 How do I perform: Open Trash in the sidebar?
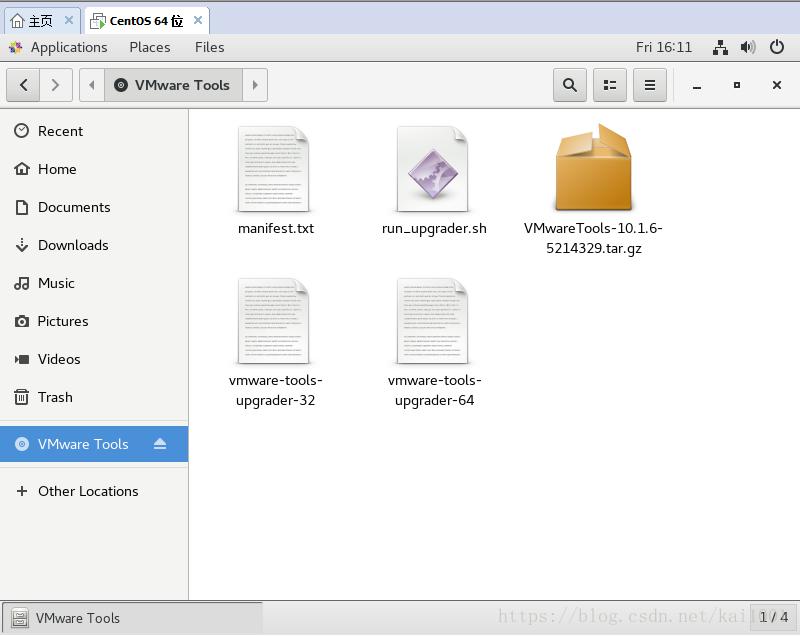click(94, 397)
